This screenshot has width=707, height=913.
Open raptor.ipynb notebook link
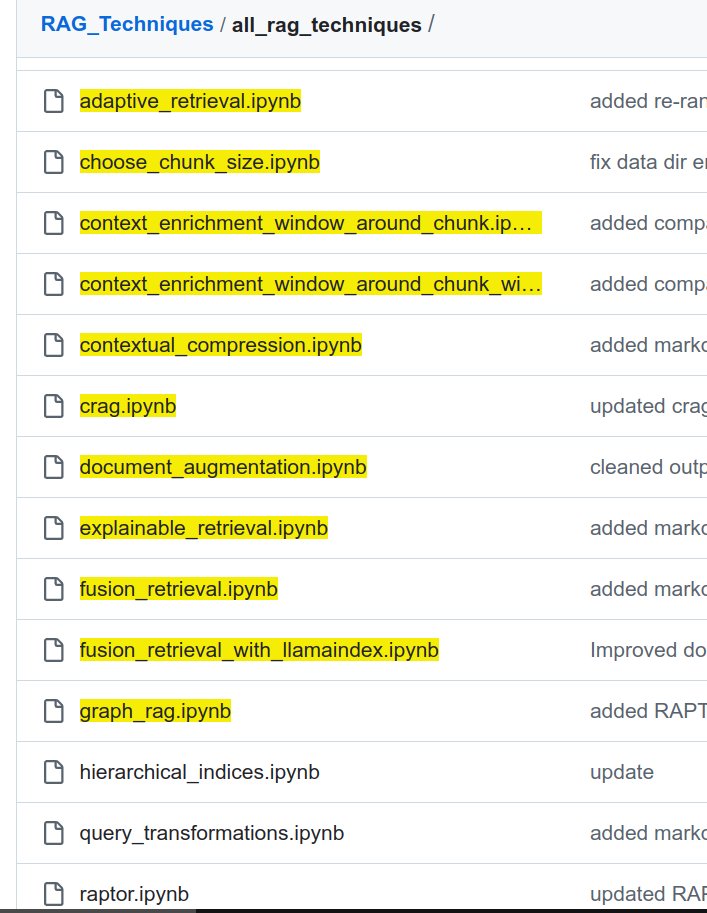tap(134, 893)
